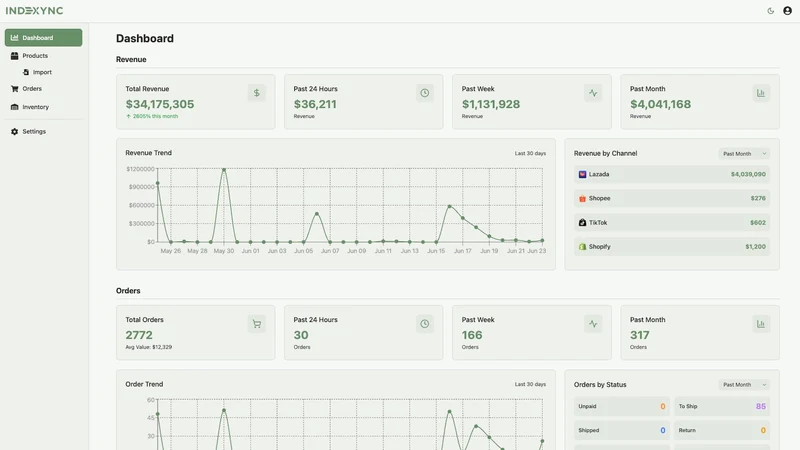Open Settings in the sidebar
The width and height of the screenshot is (800, 450).
point(43,131)
